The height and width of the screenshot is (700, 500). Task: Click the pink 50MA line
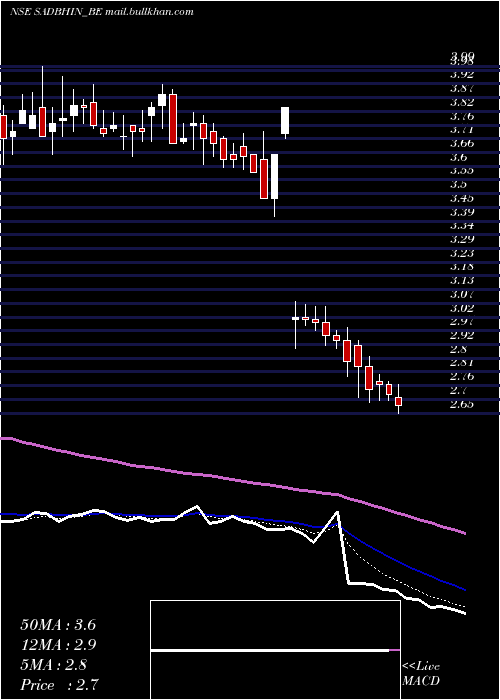coord(232,480)
